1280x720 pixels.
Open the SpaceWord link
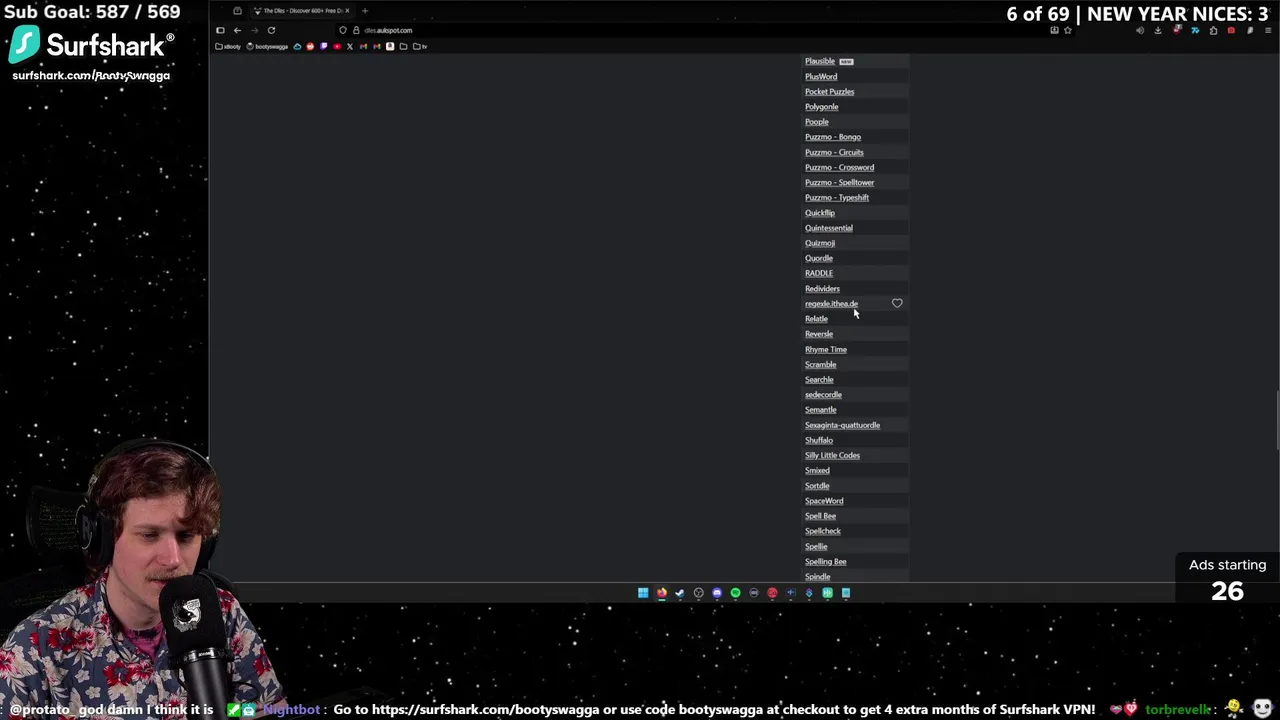[x=824, y=501]
